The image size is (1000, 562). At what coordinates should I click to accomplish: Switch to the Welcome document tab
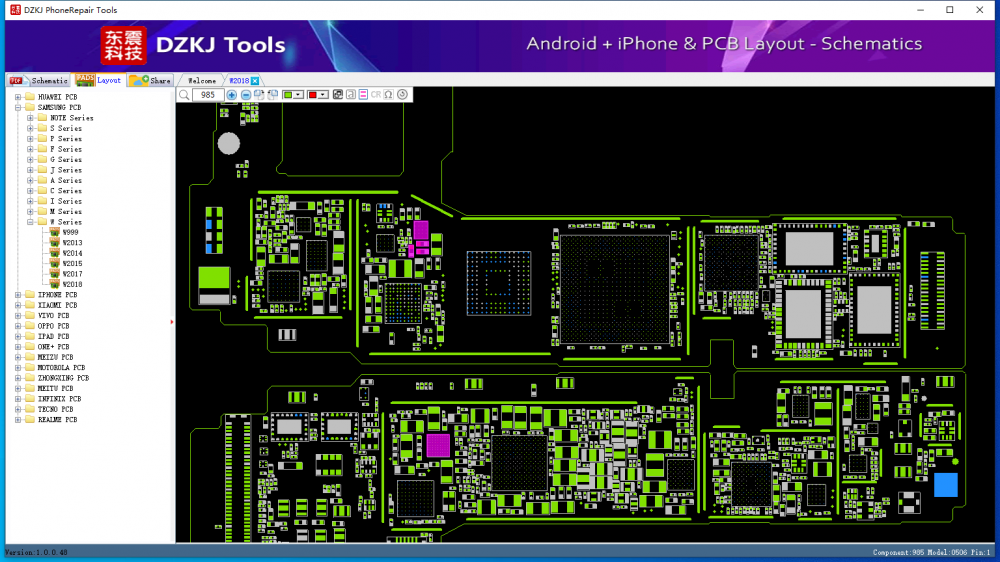(x=201, y=80)
